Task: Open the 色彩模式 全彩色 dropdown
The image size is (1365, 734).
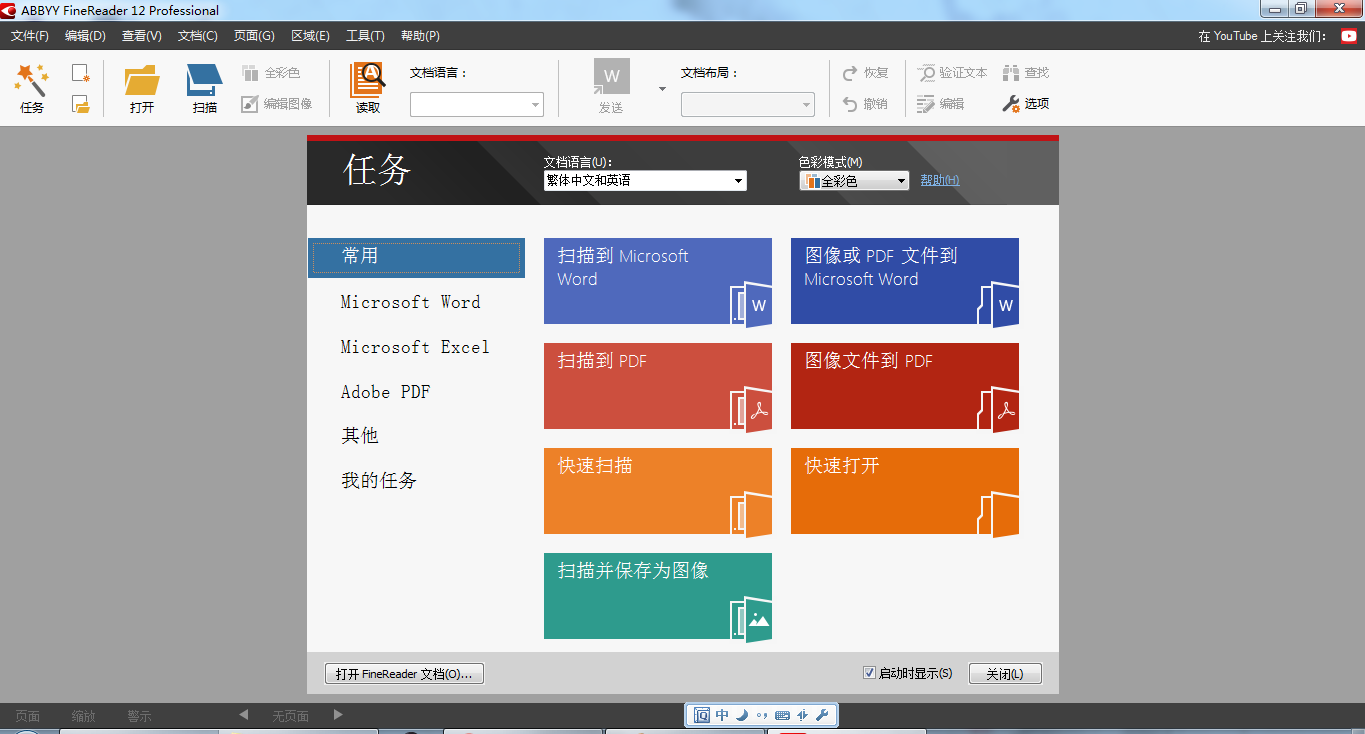Action: click(x=854, y=181)
